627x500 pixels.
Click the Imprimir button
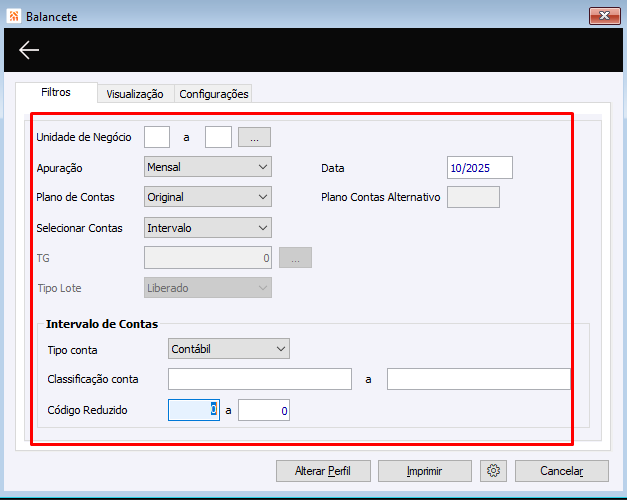click(x=425, y=471)
